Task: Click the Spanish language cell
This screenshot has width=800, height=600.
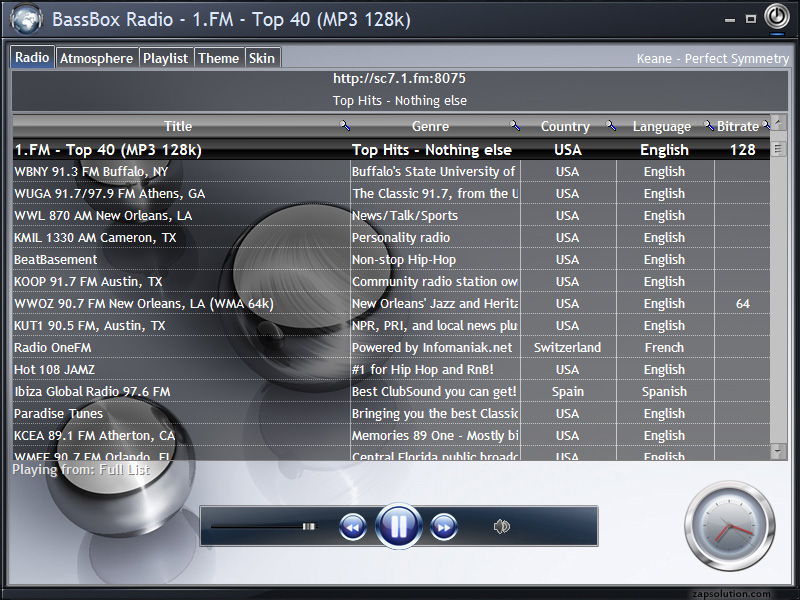Action: click(665, 391)
